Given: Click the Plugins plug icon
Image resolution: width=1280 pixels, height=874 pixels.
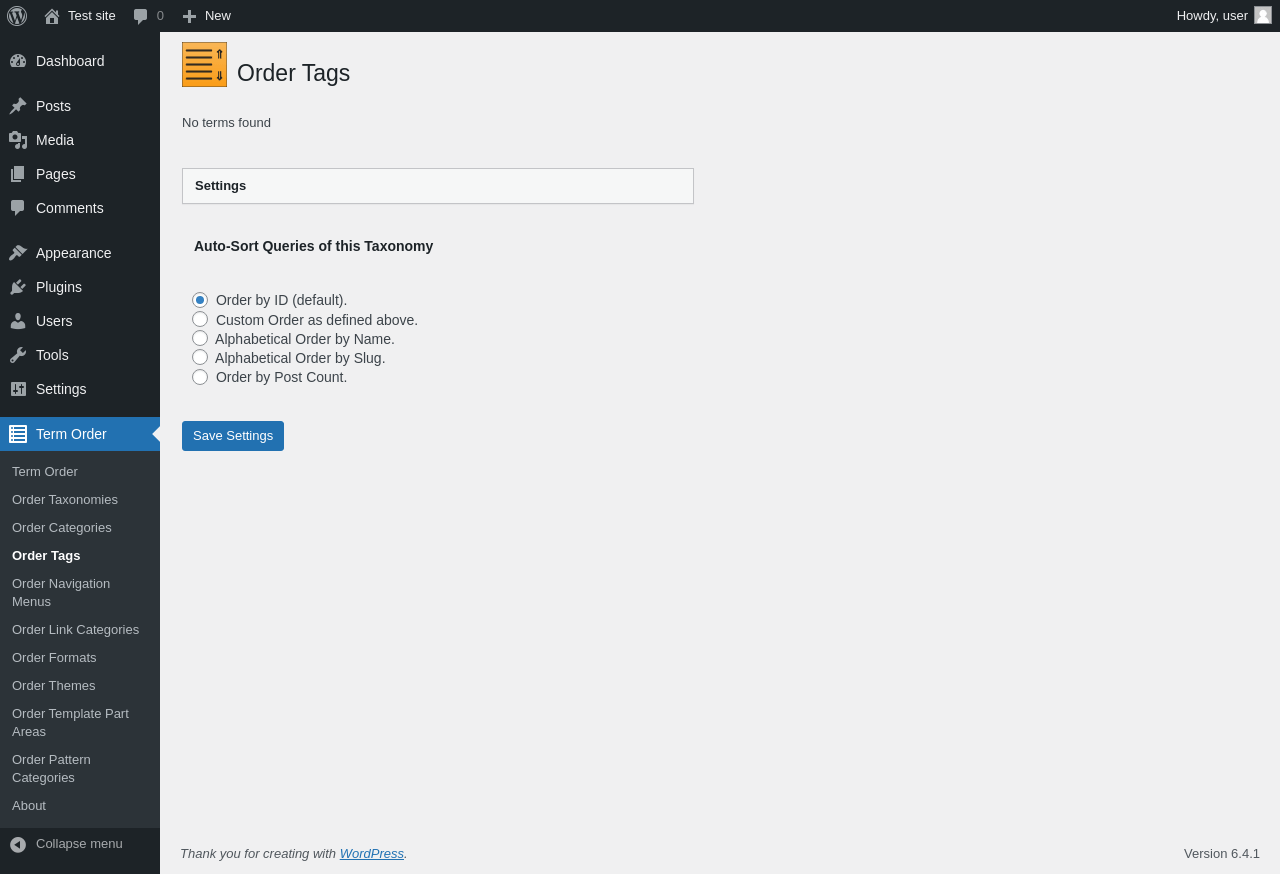Looking at the screenshot, I should [x=18, y=287].
